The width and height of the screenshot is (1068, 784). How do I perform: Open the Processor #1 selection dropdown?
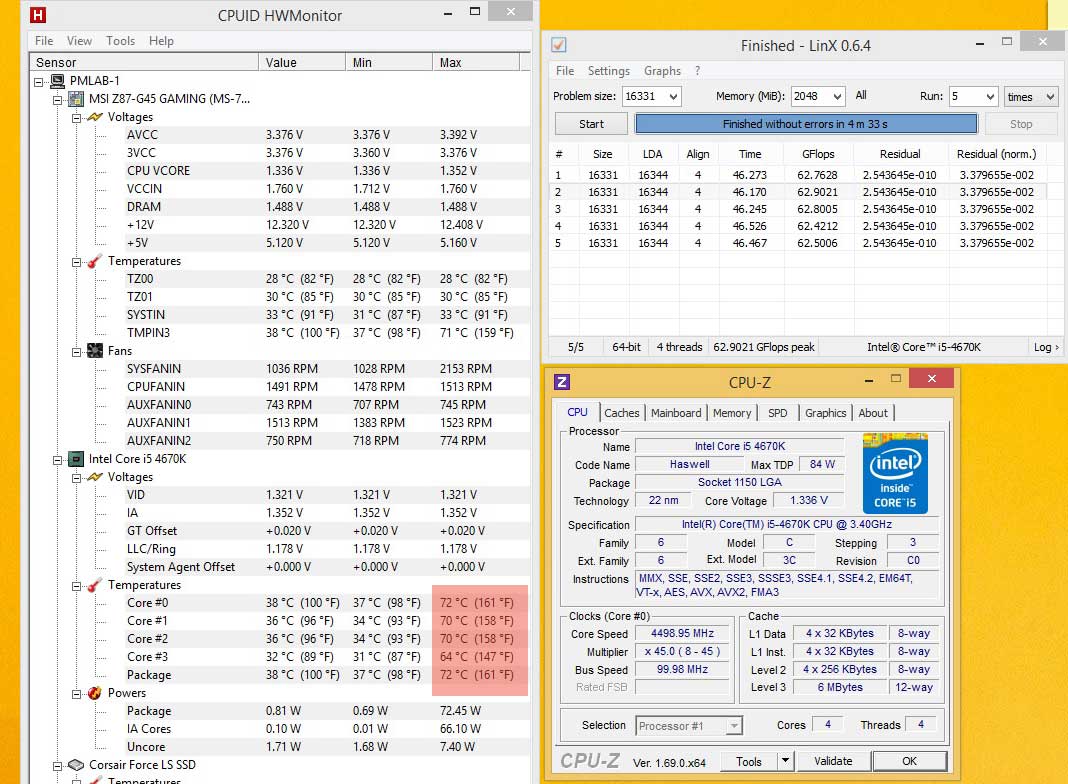point(734,726)
